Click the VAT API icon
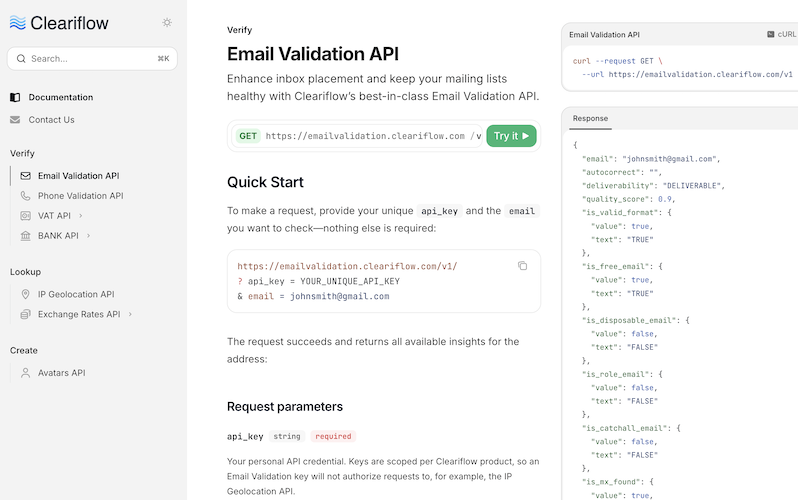 coord(25,216)
